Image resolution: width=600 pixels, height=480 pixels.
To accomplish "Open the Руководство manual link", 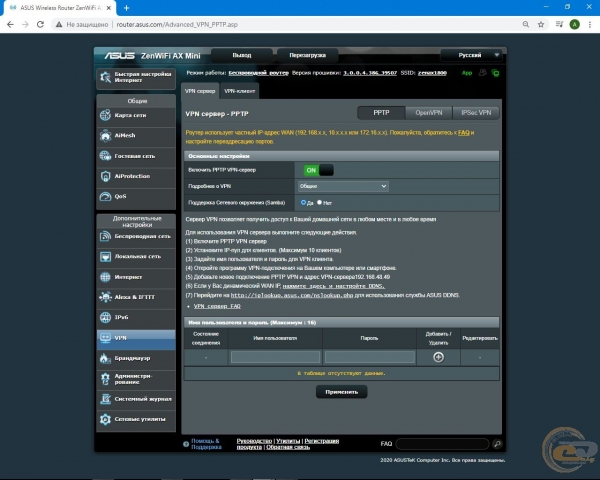I will (254, 441).
